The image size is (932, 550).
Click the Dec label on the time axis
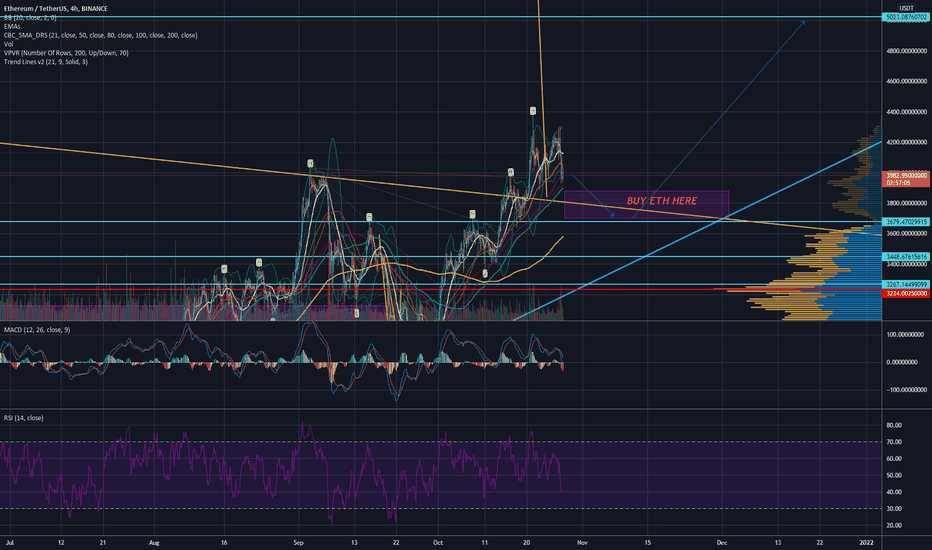pyautogui.click(x=722, y=542)
